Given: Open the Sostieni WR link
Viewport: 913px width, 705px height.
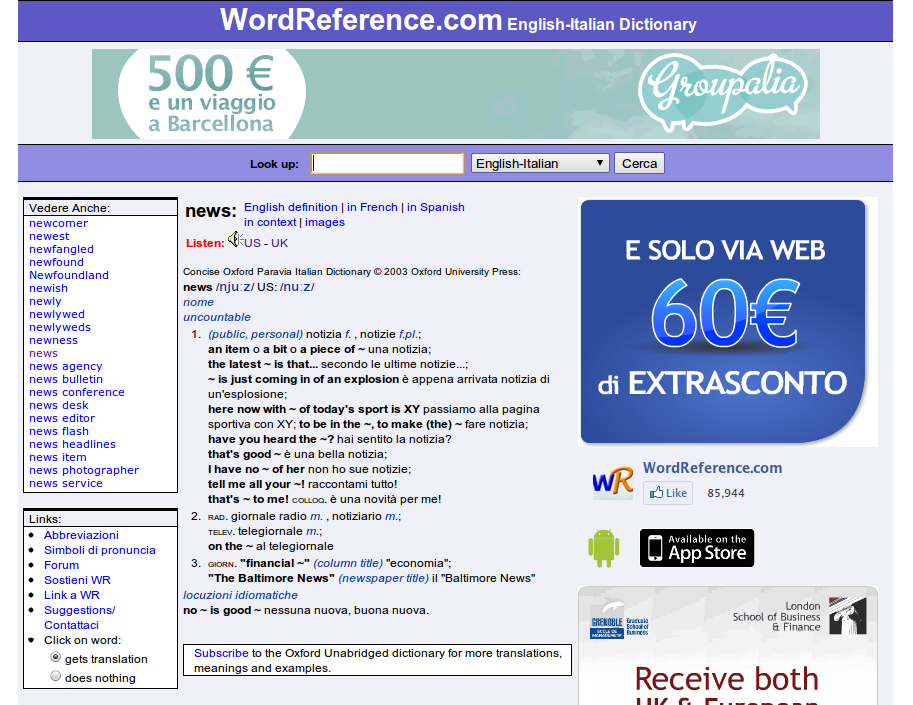Looking at the screenshot, I should pyautogui.click(x=77, y=580).
